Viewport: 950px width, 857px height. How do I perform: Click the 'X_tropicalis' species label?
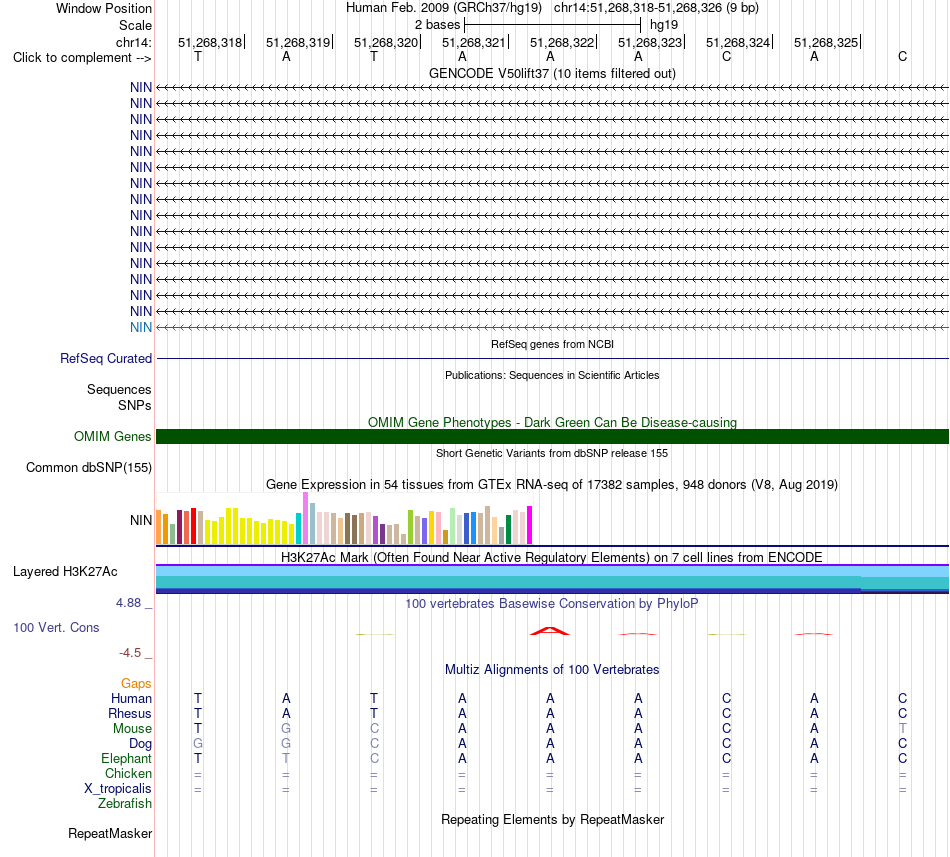coord(118,789)
